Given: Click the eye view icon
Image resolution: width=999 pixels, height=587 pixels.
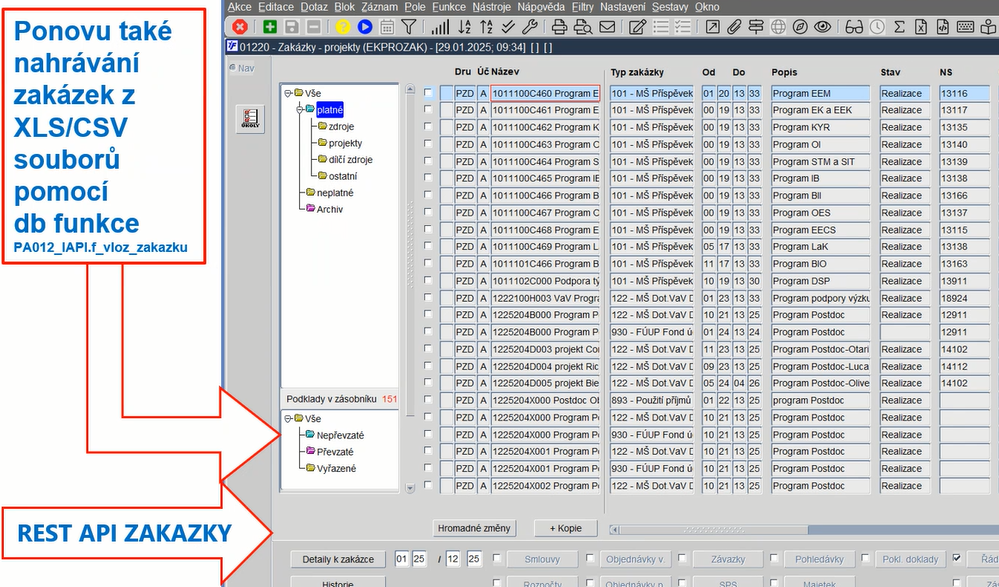Looking at the screenshot, I should point(823,27).
